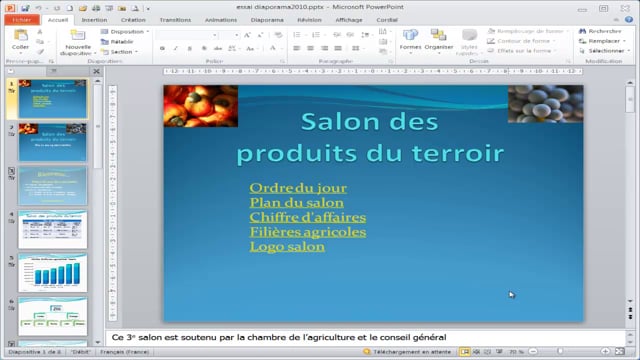
Task: Open the font size combo box
Action: [x=229, y=36]
